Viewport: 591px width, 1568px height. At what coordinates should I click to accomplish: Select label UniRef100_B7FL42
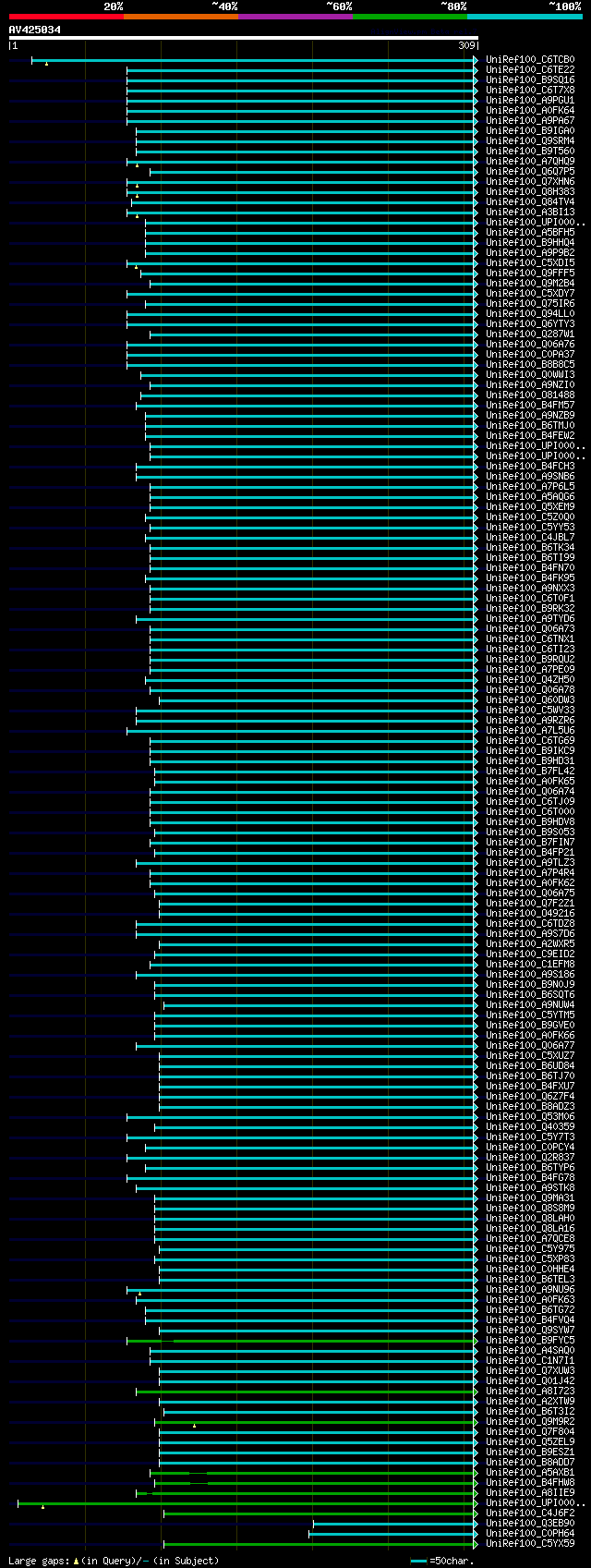(x=530, y=772)
